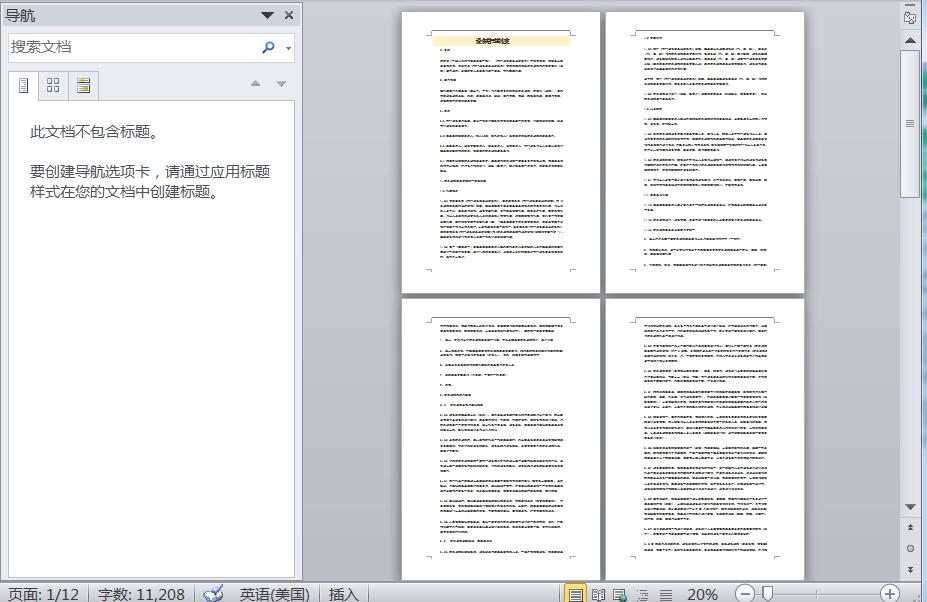Viewport: 927px width, 602px height.
Task: Click the zoom in plus button
Action: pos(889,593)
